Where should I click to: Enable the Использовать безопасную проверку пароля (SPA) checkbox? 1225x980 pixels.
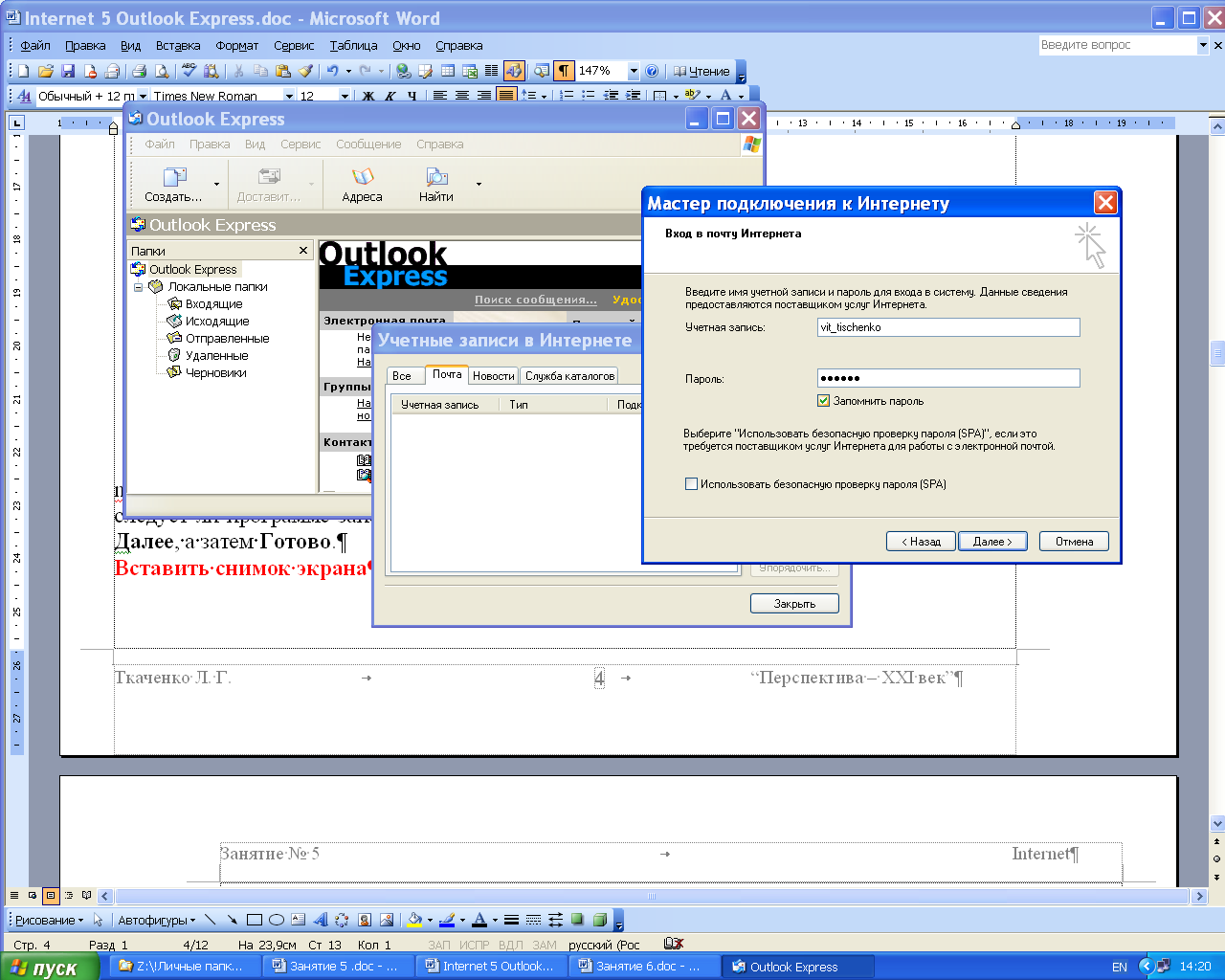[691, 484]
